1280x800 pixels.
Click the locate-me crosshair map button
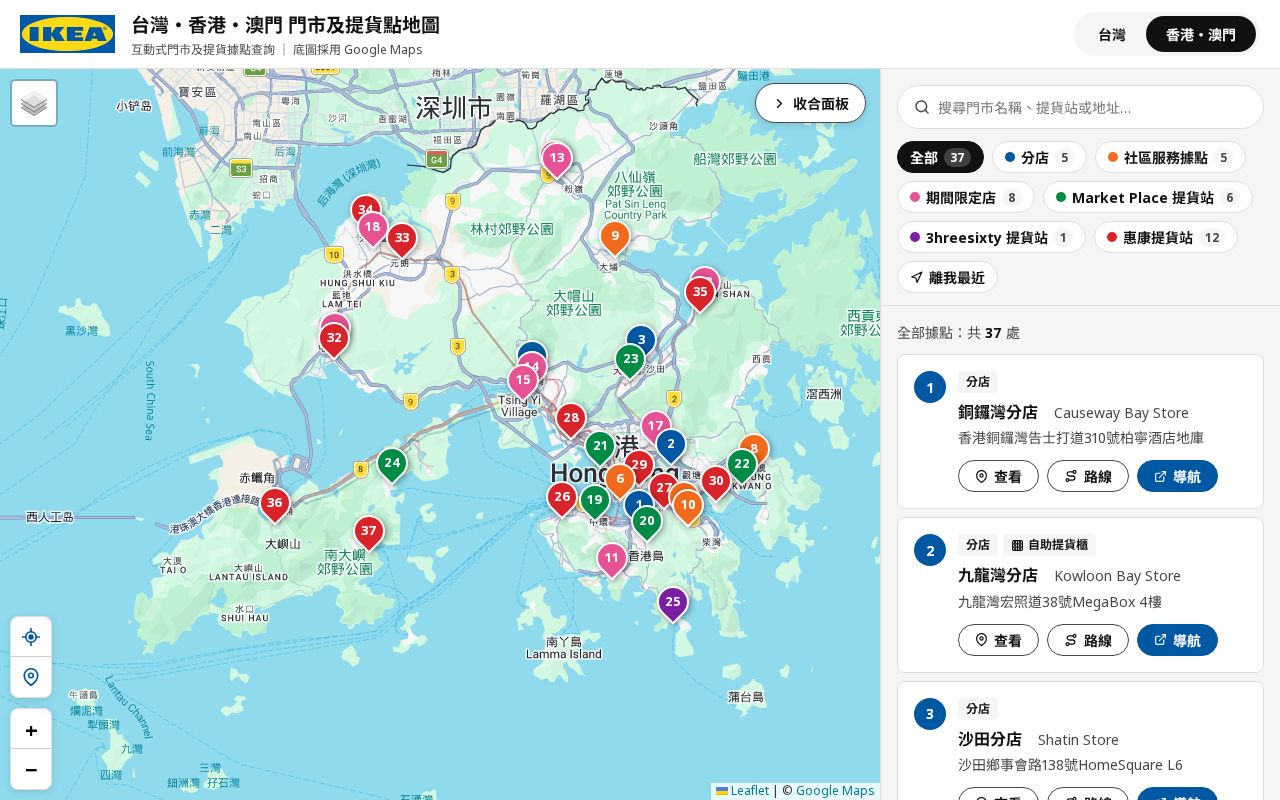31,637
